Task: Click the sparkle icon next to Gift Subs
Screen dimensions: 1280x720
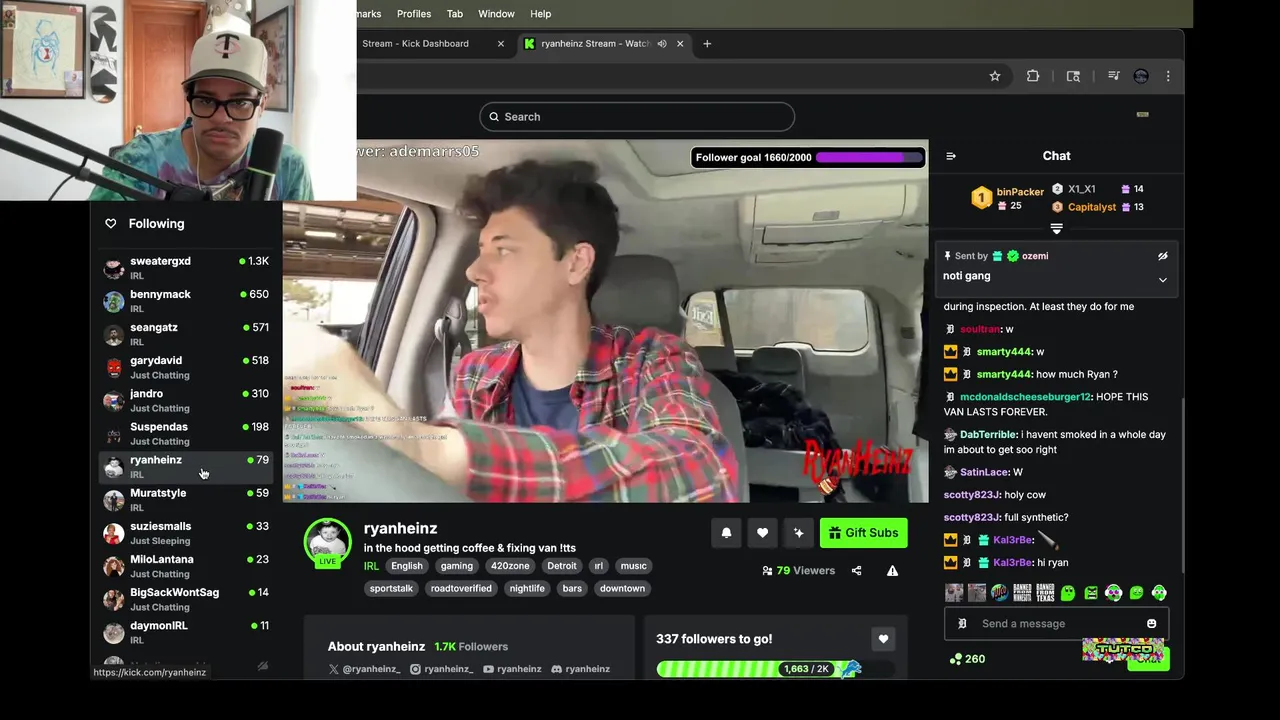Action: click(798, 533)
